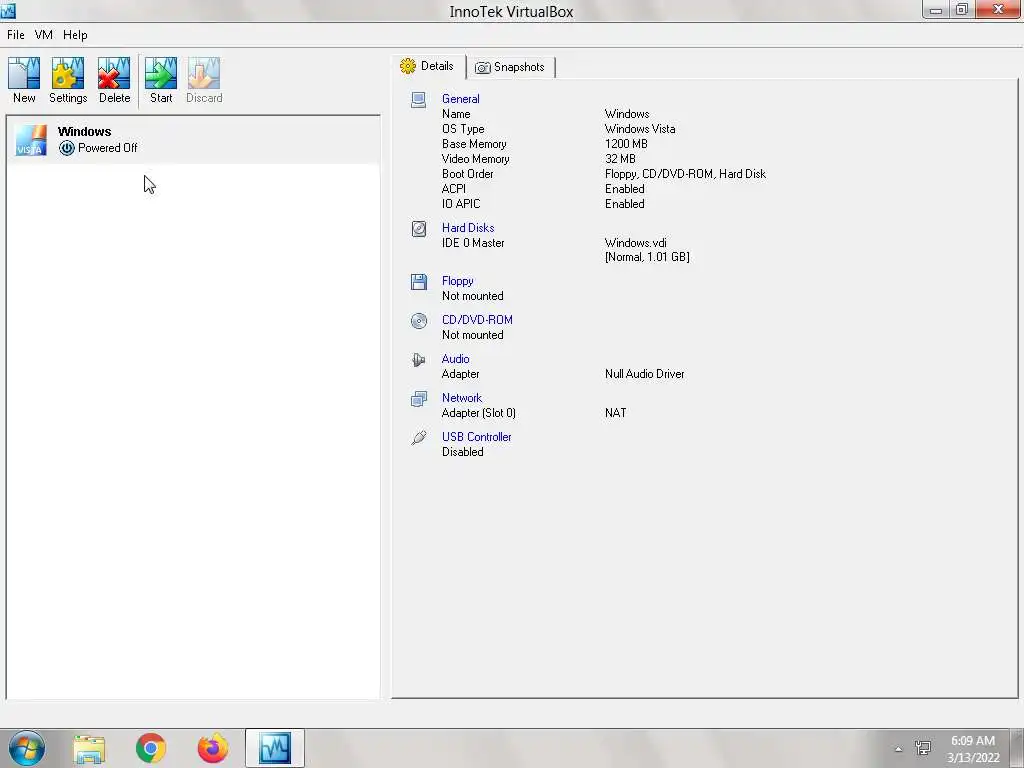Open the Windows Start orb
The height and width of the screenshot is (768, 1024).
[x=27, y=748]
